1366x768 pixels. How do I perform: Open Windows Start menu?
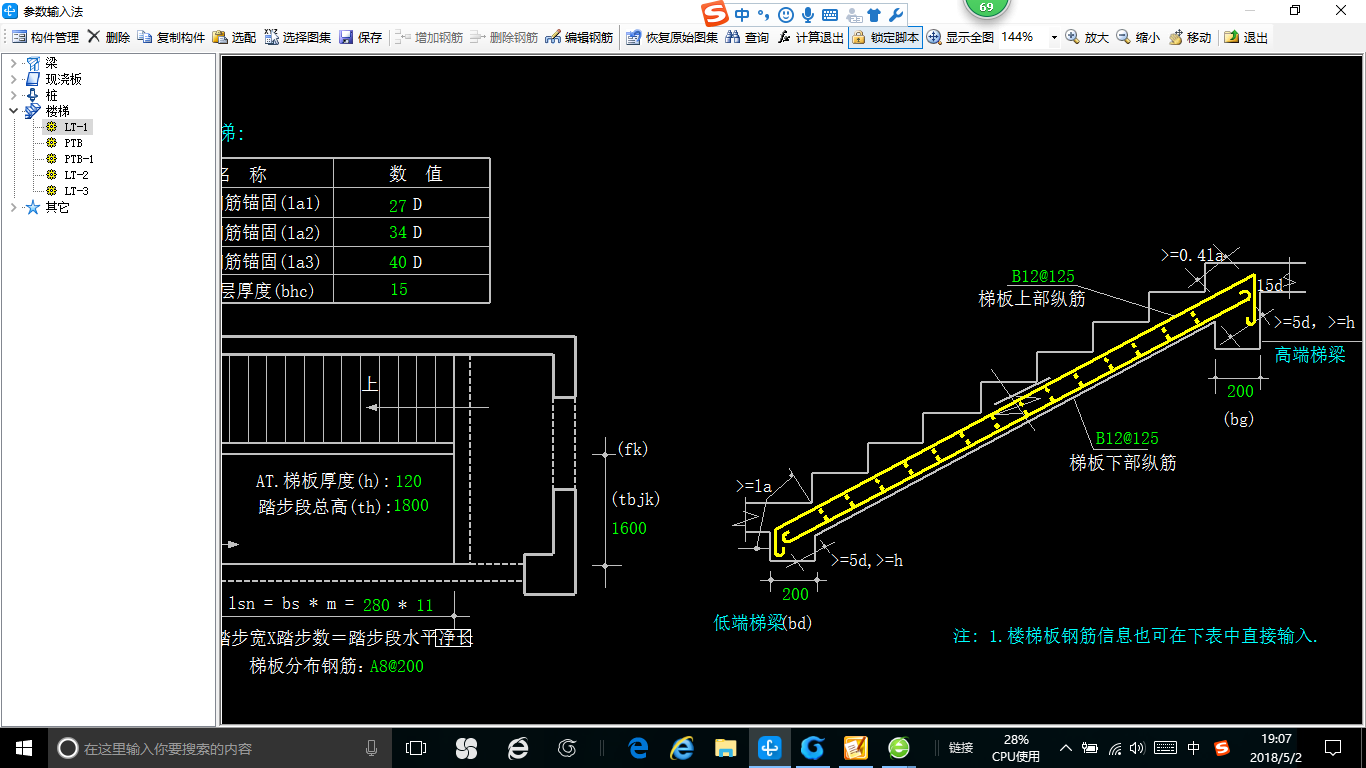tap(24, 747)
